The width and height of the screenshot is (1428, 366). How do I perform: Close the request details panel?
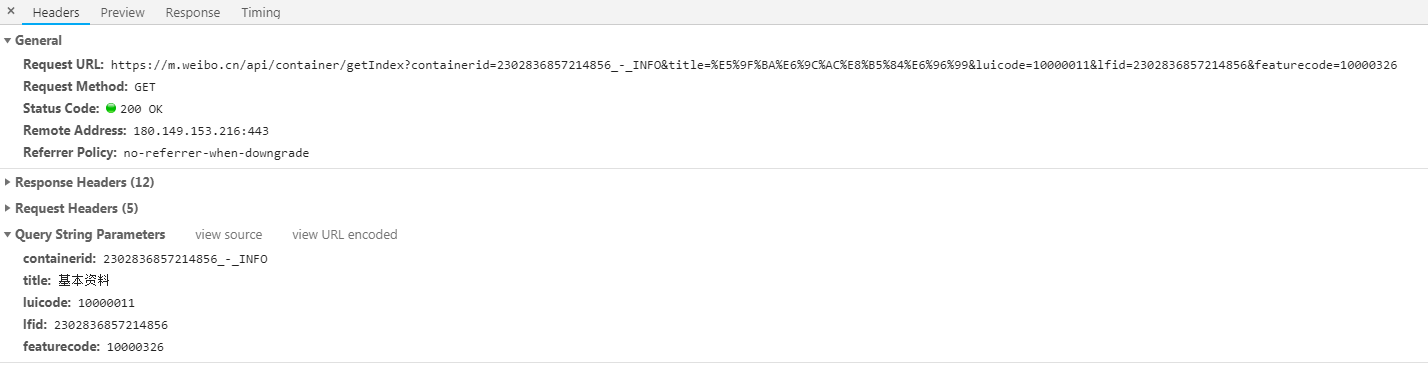tap(10, 11)
